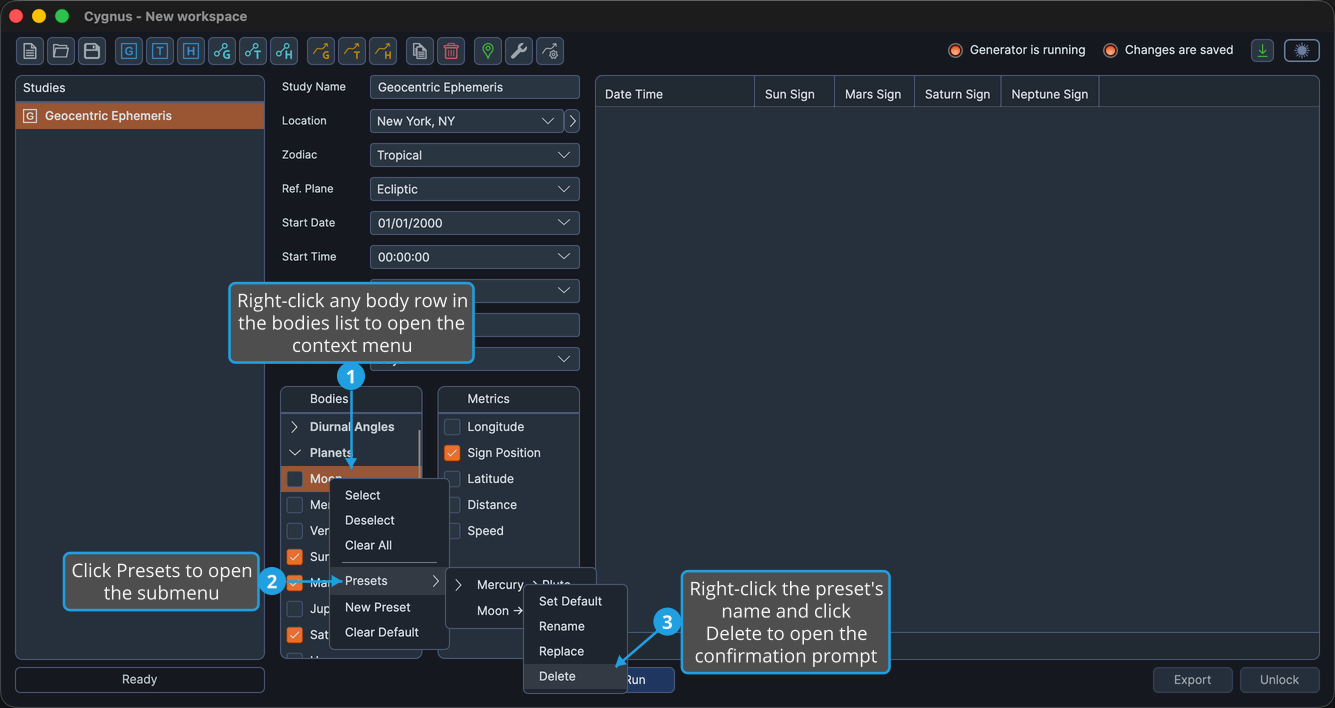Add a study with the boxed T icon
This screenshot has height=708, width=1335.
[x=160, y=51]
